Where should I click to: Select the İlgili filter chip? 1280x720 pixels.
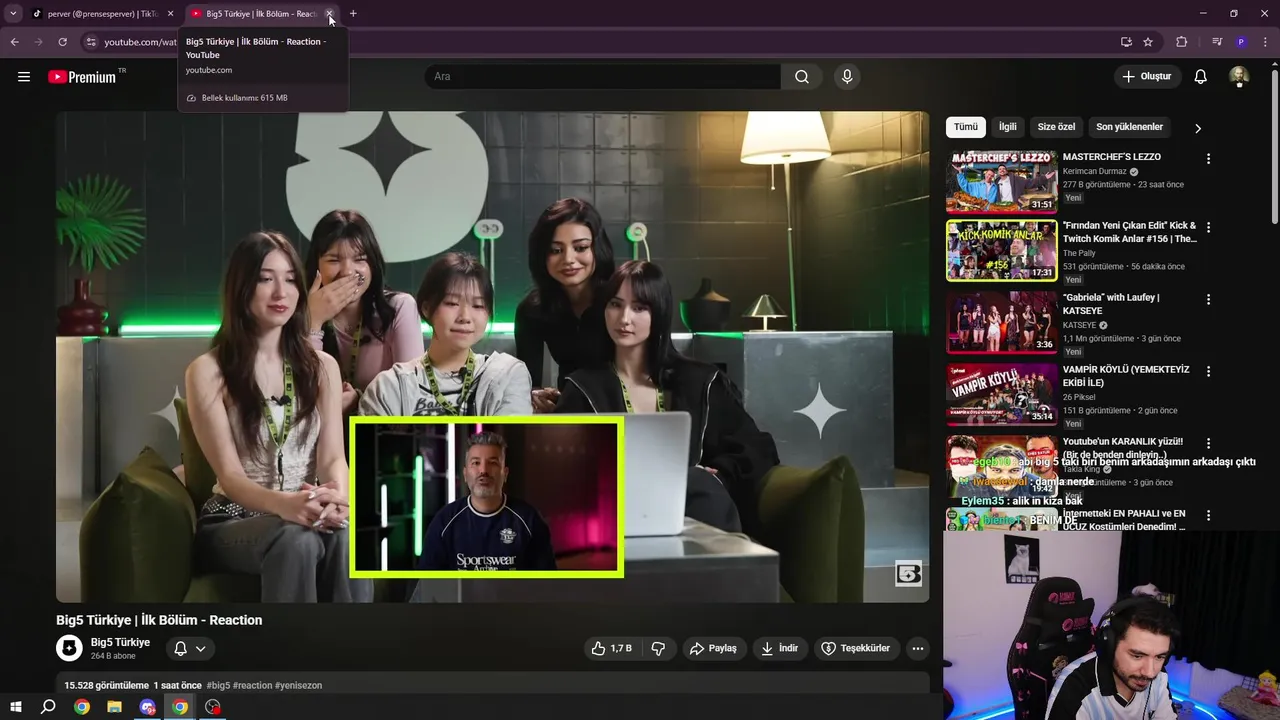coord(1007,127)
